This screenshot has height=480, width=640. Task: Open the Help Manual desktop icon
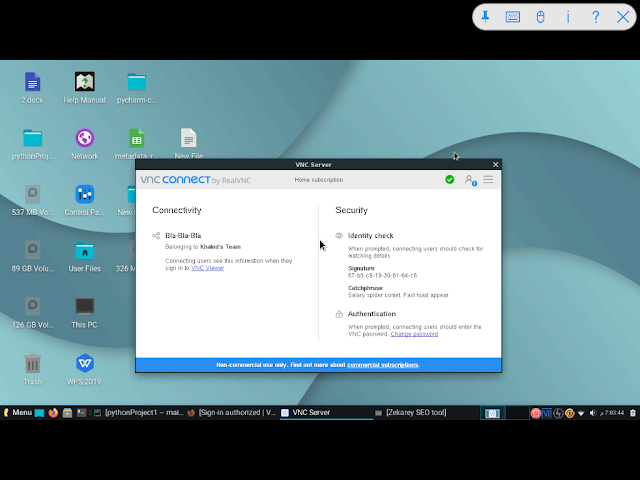(84, 87)
